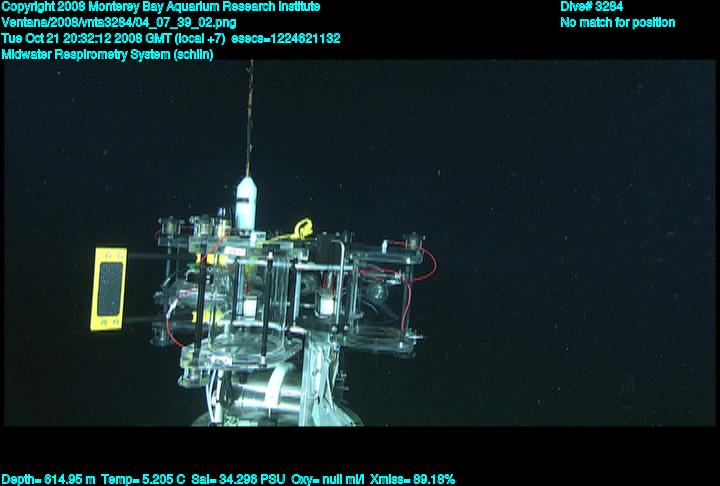720x486 pixels.
Task: Click the "Dive# 3284" label
Action: pos(591,6)
